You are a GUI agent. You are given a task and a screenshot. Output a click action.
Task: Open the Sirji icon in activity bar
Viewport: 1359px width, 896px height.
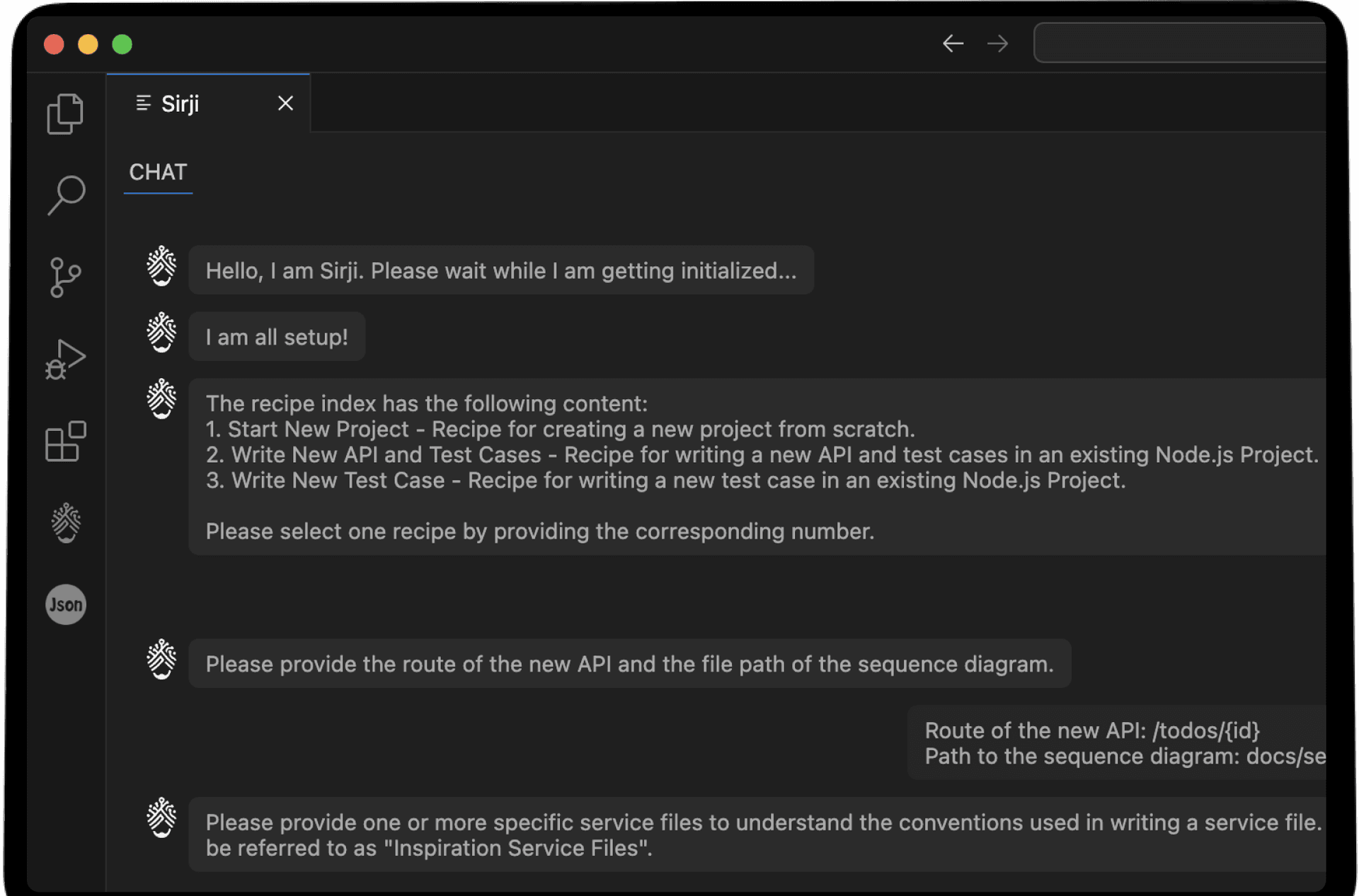[x=66, y=523]
